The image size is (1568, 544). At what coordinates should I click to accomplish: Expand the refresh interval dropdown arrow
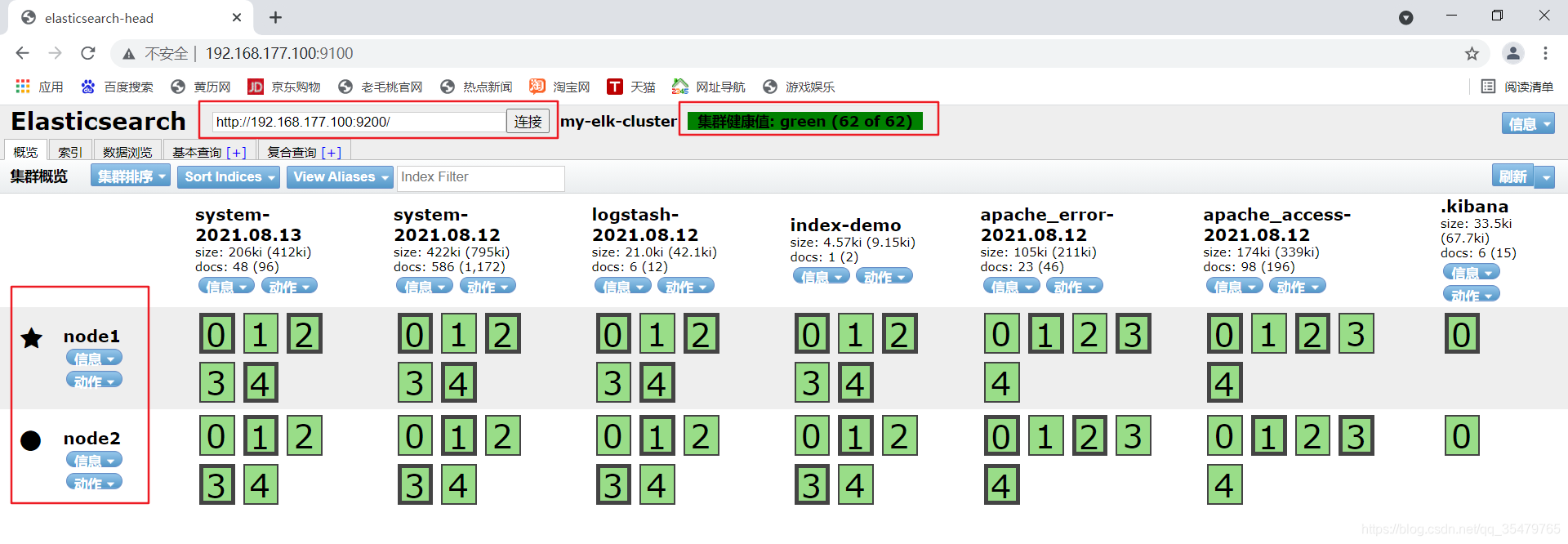coord(1544,176)
